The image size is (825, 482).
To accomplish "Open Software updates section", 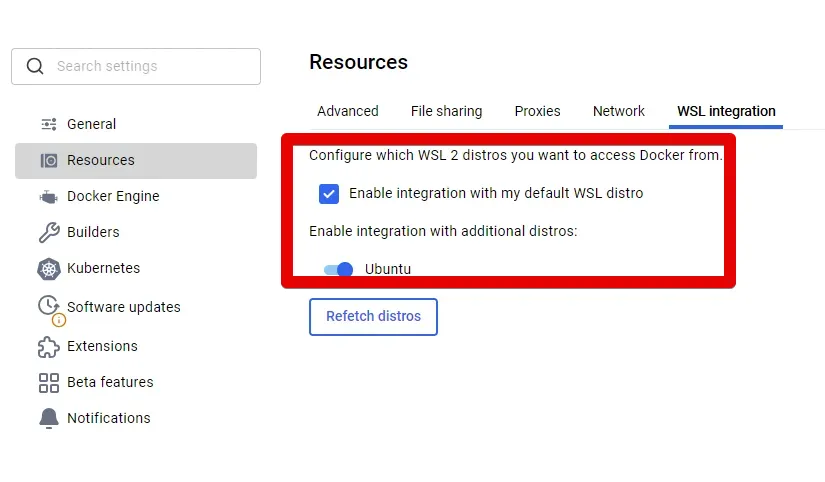I will (124, 307).
